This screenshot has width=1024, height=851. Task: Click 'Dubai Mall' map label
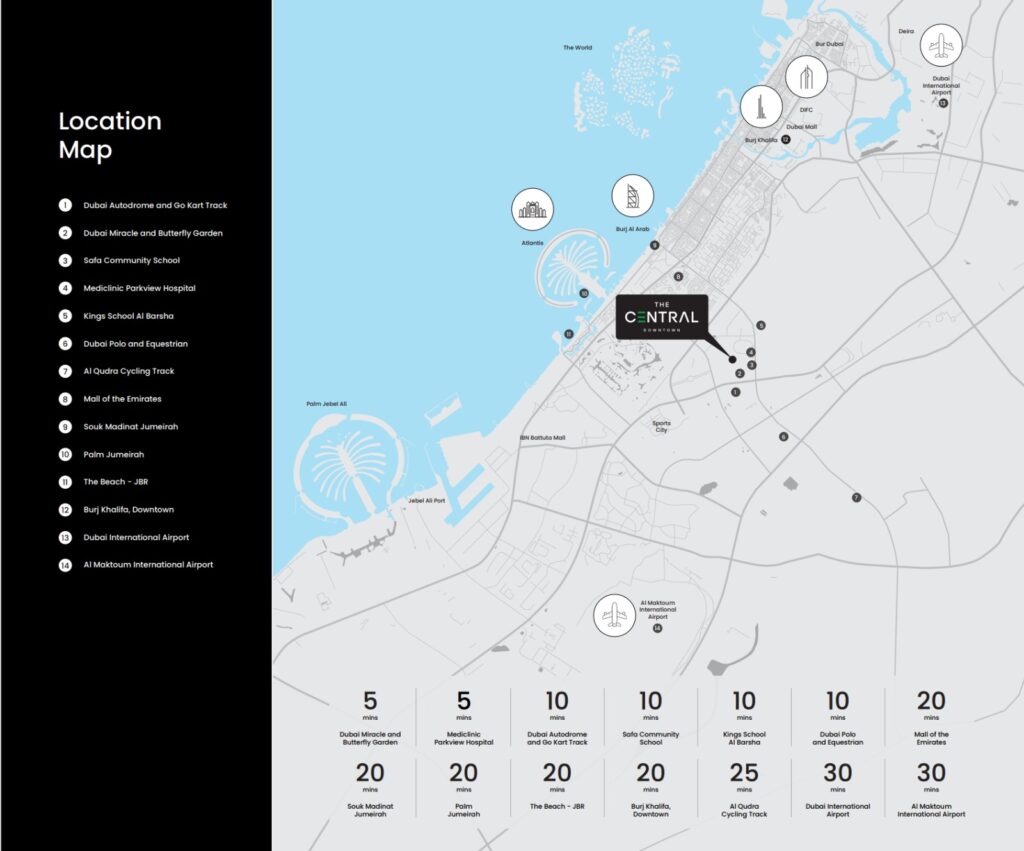[801, 127]
